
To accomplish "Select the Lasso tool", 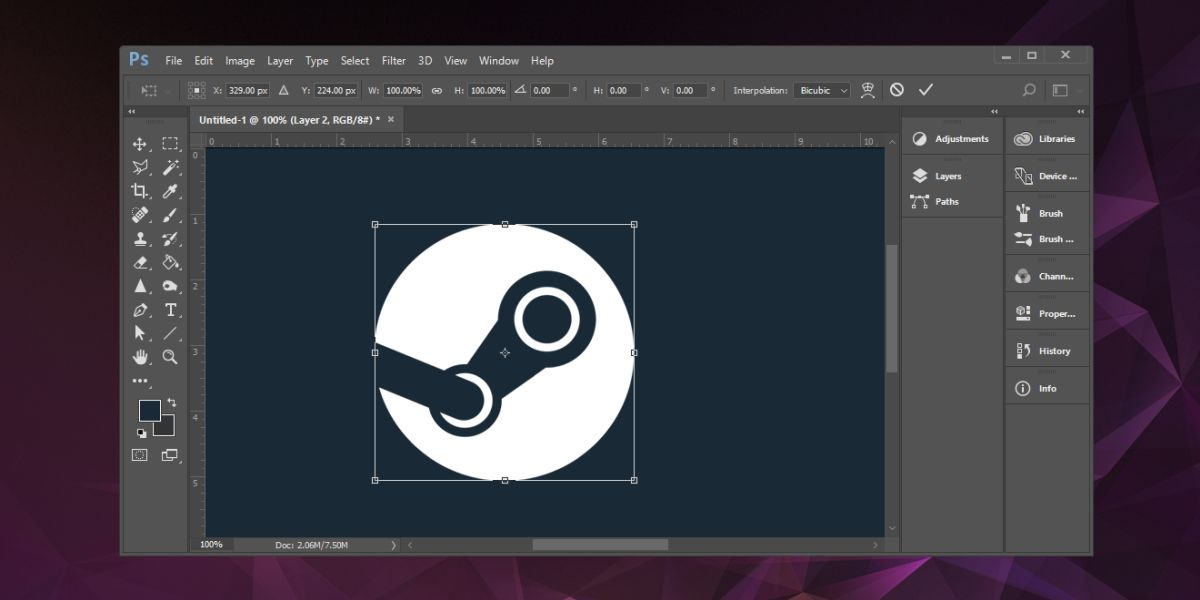I will 138,166.
